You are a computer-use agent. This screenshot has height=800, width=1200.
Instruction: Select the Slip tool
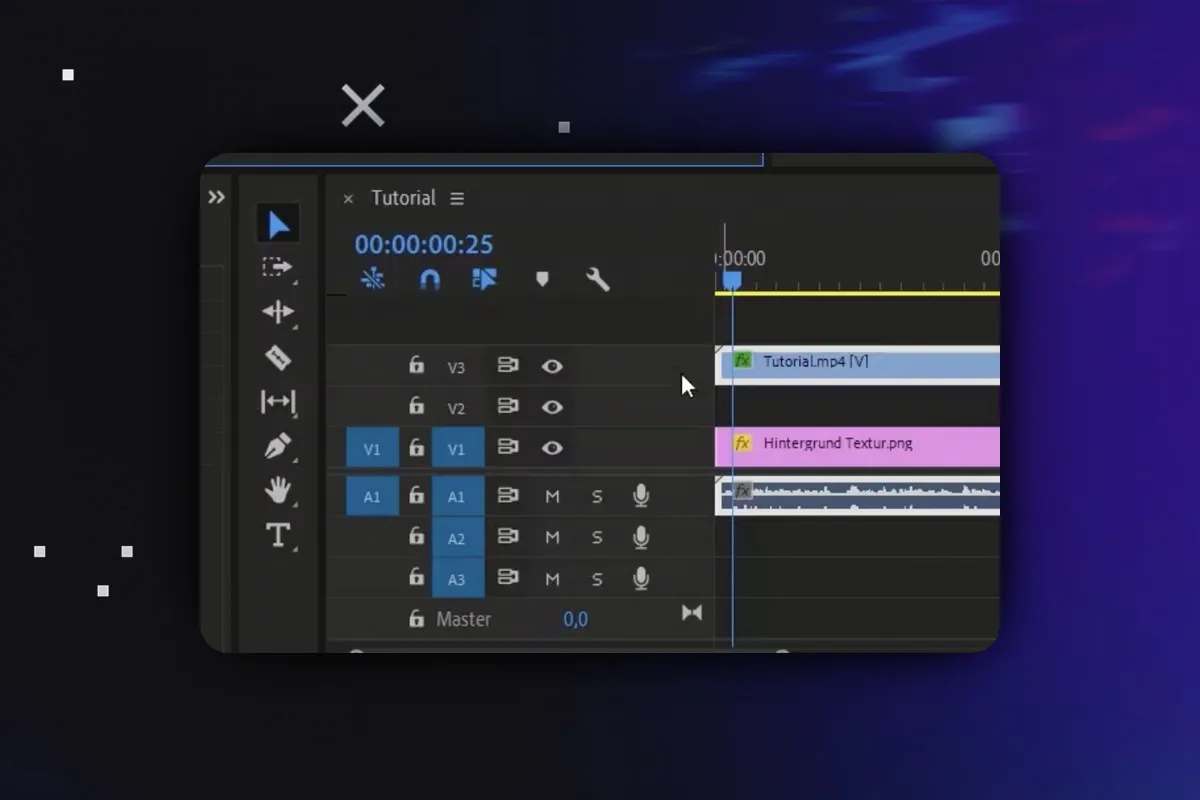click(278, 402)
